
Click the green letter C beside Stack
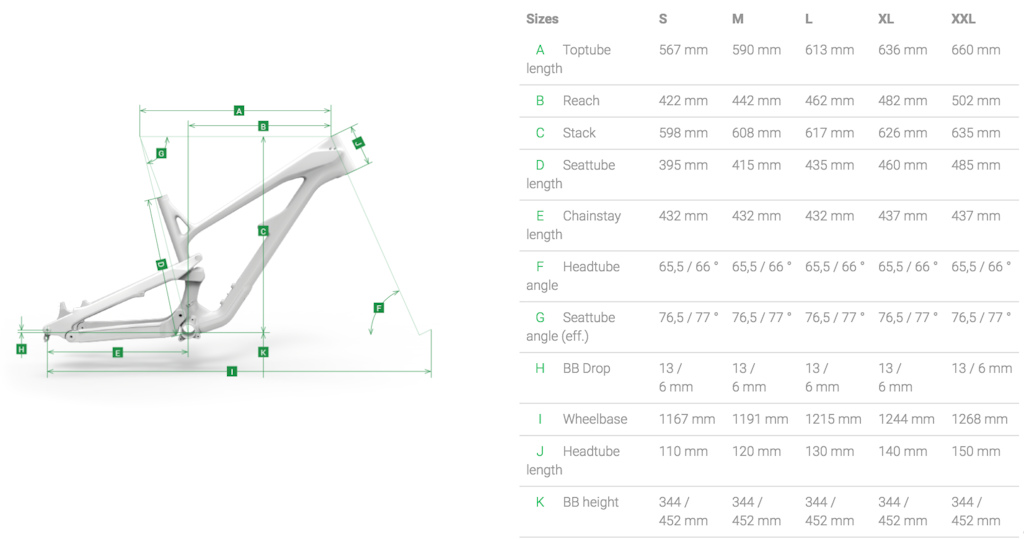[540, 133]
